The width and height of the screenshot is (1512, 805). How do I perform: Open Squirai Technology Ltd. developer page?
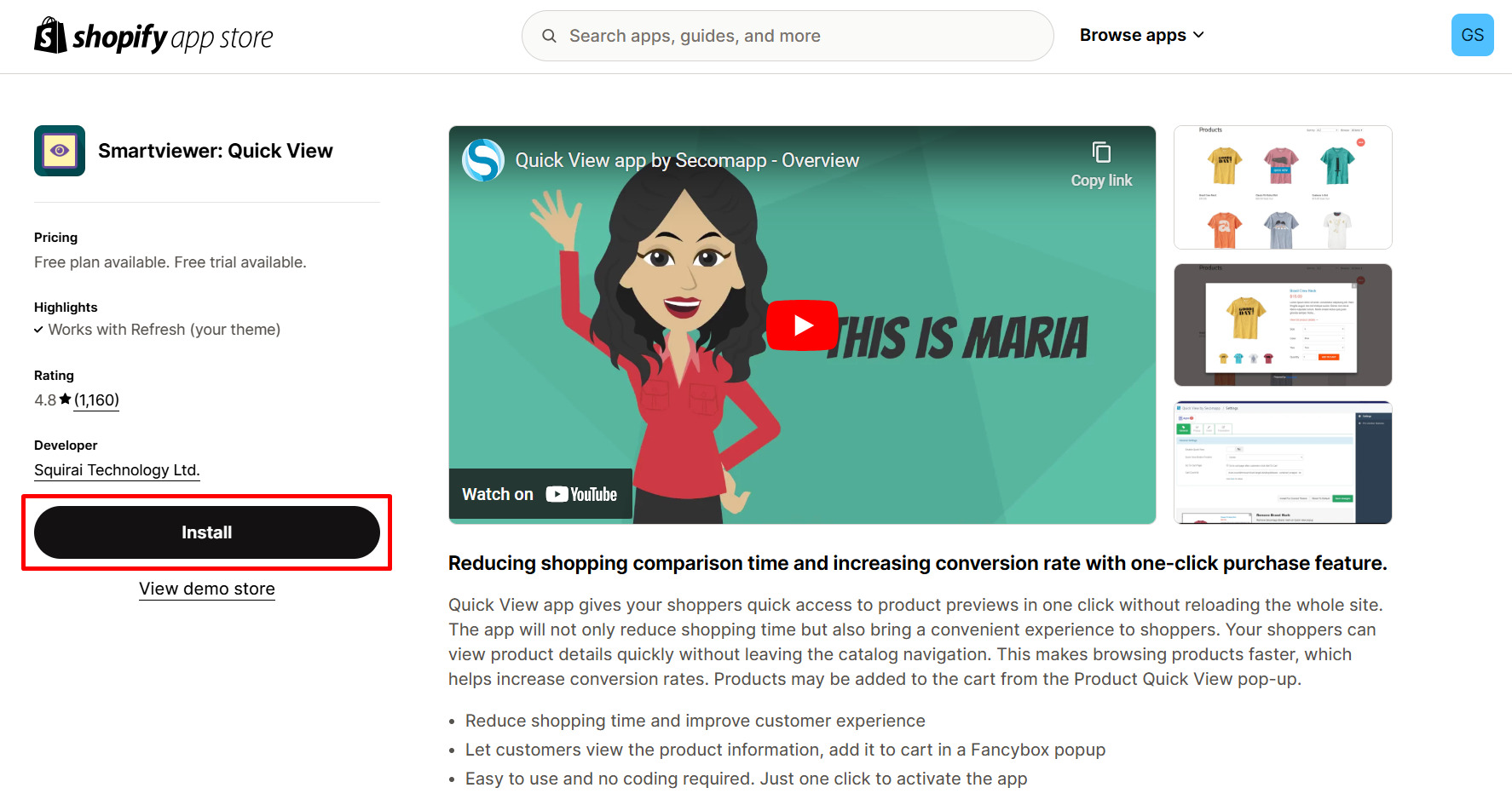pos(117,470)
